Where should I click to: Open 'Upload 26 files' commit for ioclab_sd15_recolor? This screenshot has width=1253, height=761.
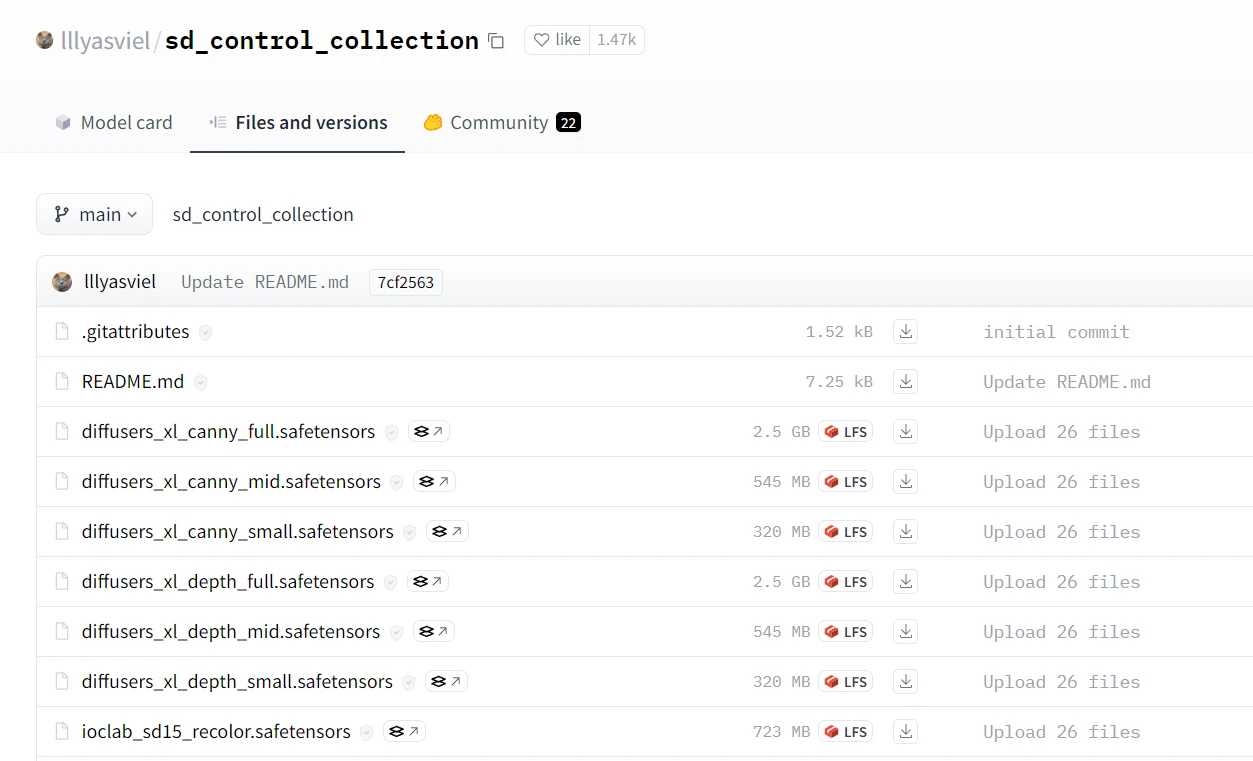(1062, 732)
